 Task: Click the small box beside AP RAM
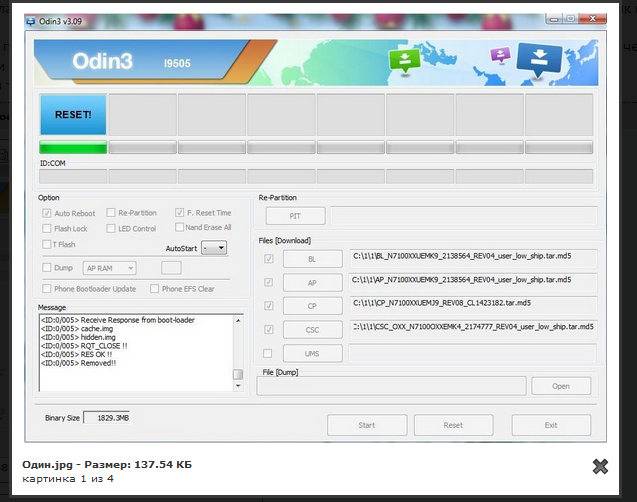coord(171,268)
